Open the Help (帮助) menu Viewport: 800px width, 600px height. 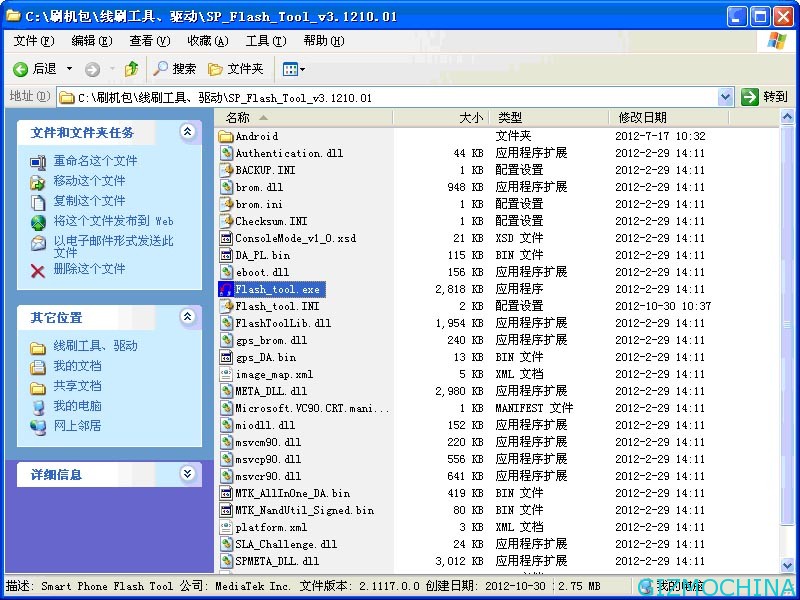(x=324, y=41)
